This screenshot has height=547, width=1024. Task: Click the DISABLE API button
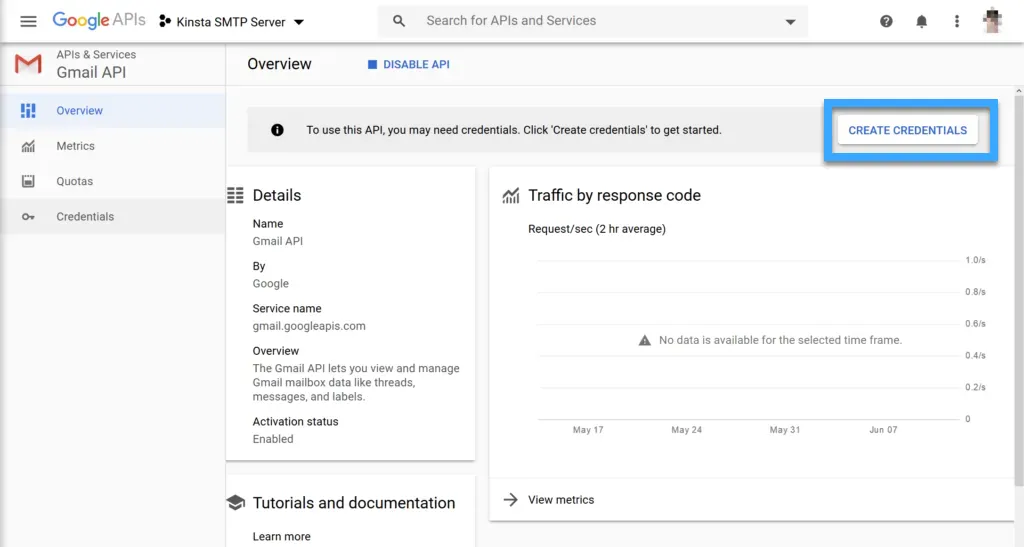tap(409, 65)
